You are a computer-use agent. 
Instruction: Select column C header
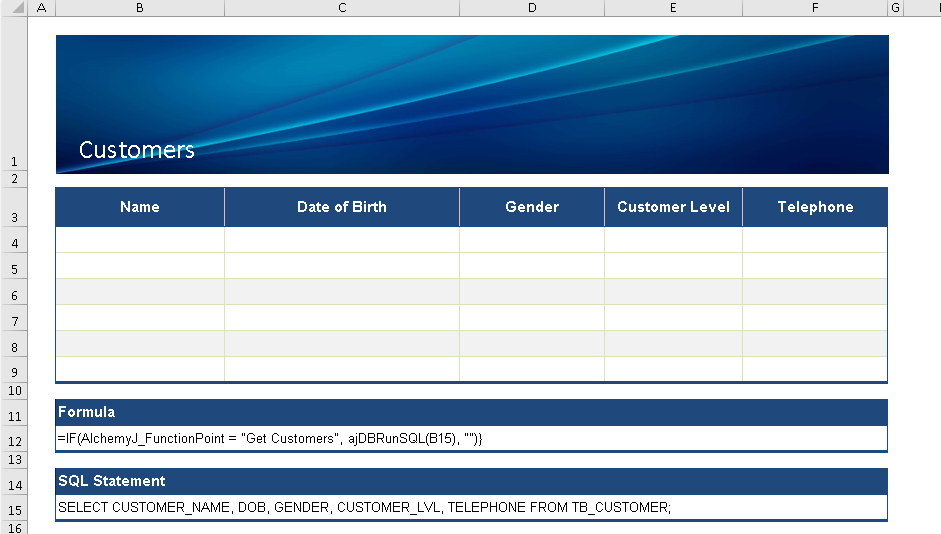[342, 8]
